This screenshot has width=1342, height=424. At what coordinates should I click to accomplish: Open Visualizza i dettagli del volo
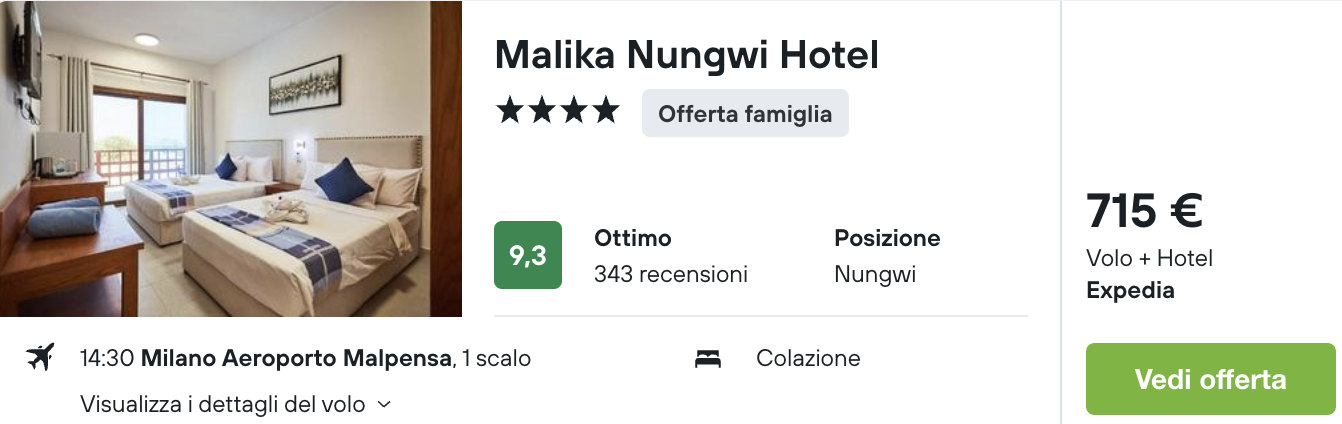pos(223,405)
